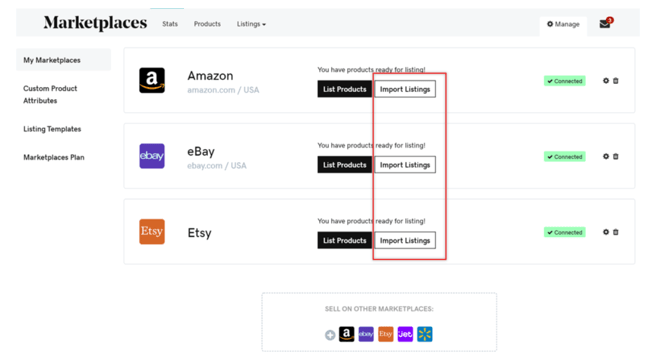Click the Etsy marketplace name
Viewport: 656px width, 364px height.
tap(199, 233)
